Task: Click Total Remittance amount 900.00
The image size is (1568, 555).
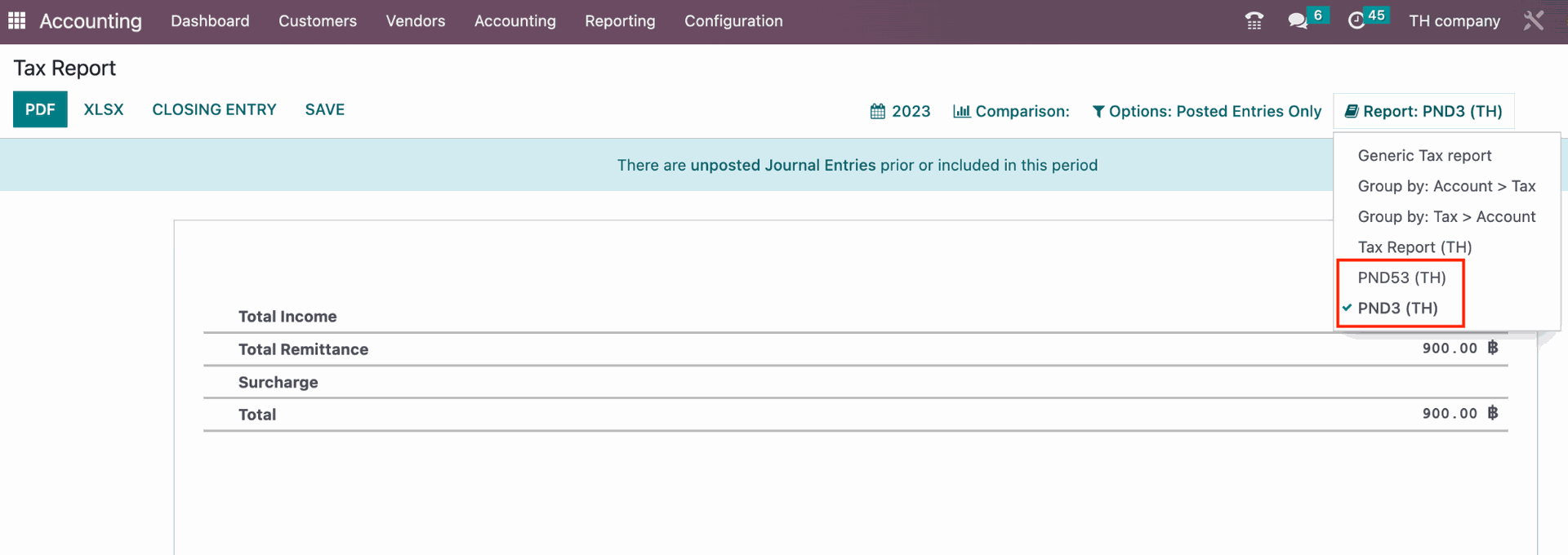Action: (1460, 348)
